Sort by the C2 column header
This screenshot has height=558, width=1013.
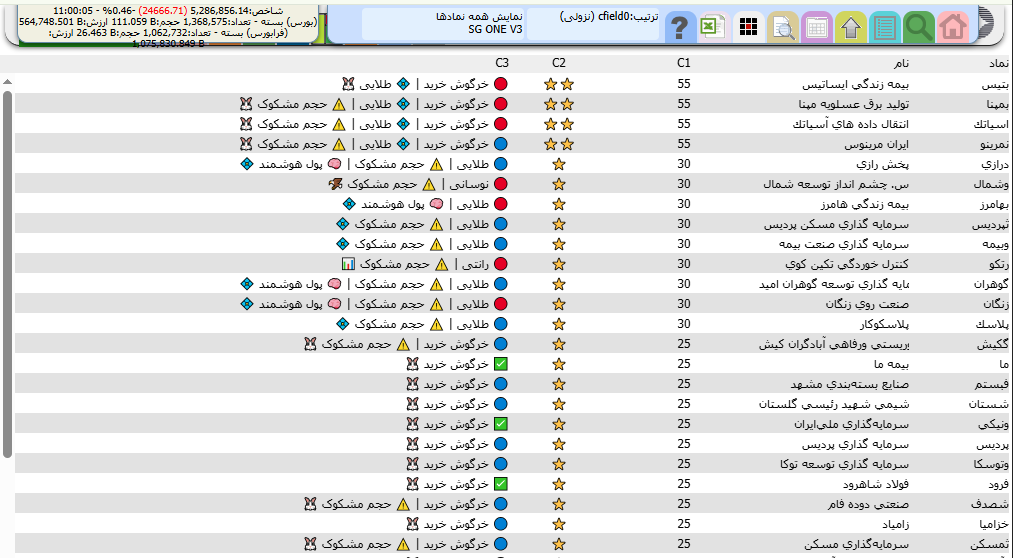[559, 63]
